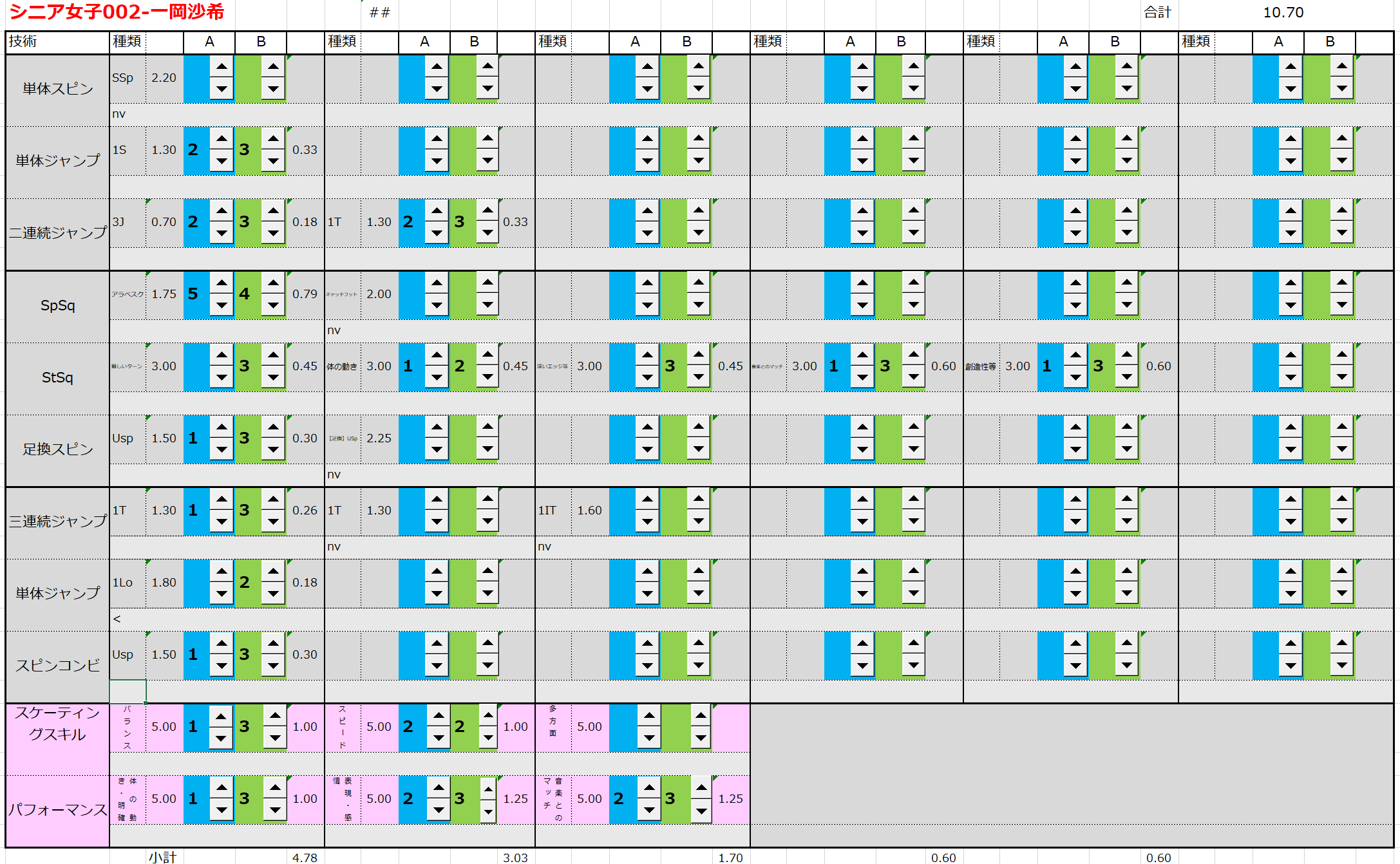The height and width of the screenshot is (864, 1400).
Task: Increase judge A score for 1Lo jump
Action: coord(222,571)
